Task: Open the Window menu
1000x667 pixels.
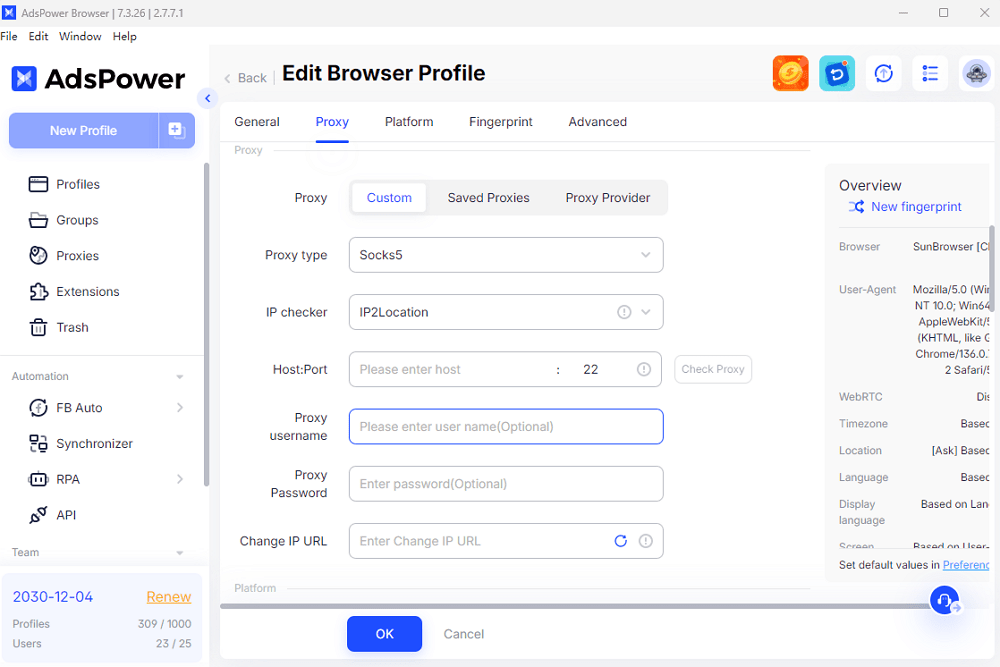Action: click(x=80, y=36)
